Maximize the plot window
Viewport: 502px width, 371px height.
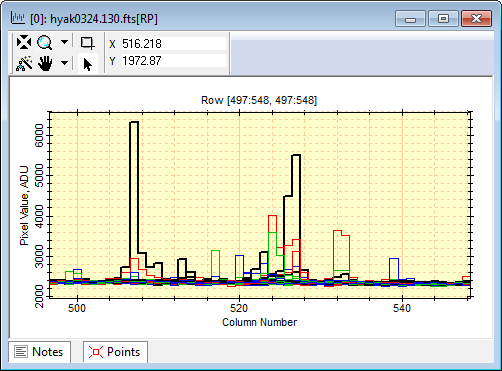pos(443,19)
